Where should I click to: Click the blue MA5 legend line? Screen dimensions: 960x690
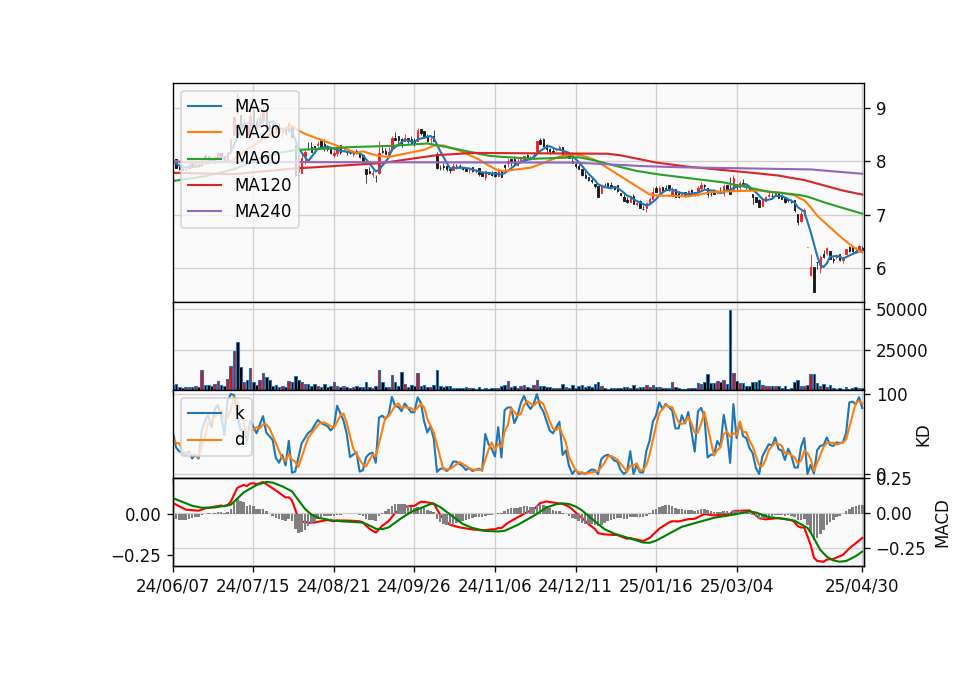(x=204, y=106)
